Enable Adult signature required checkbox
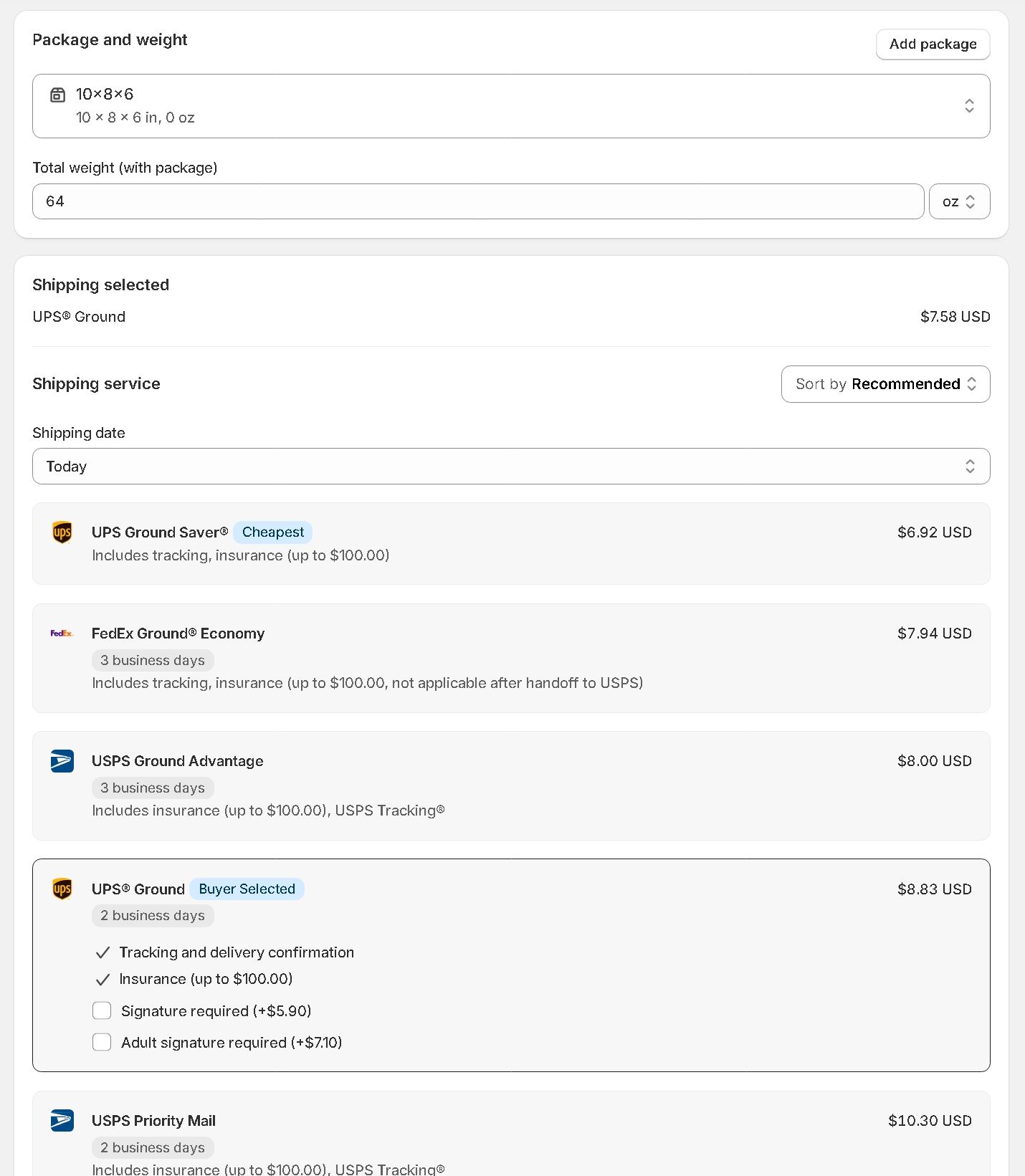The image size is (1025, 1176). (x=102, y=1042)
